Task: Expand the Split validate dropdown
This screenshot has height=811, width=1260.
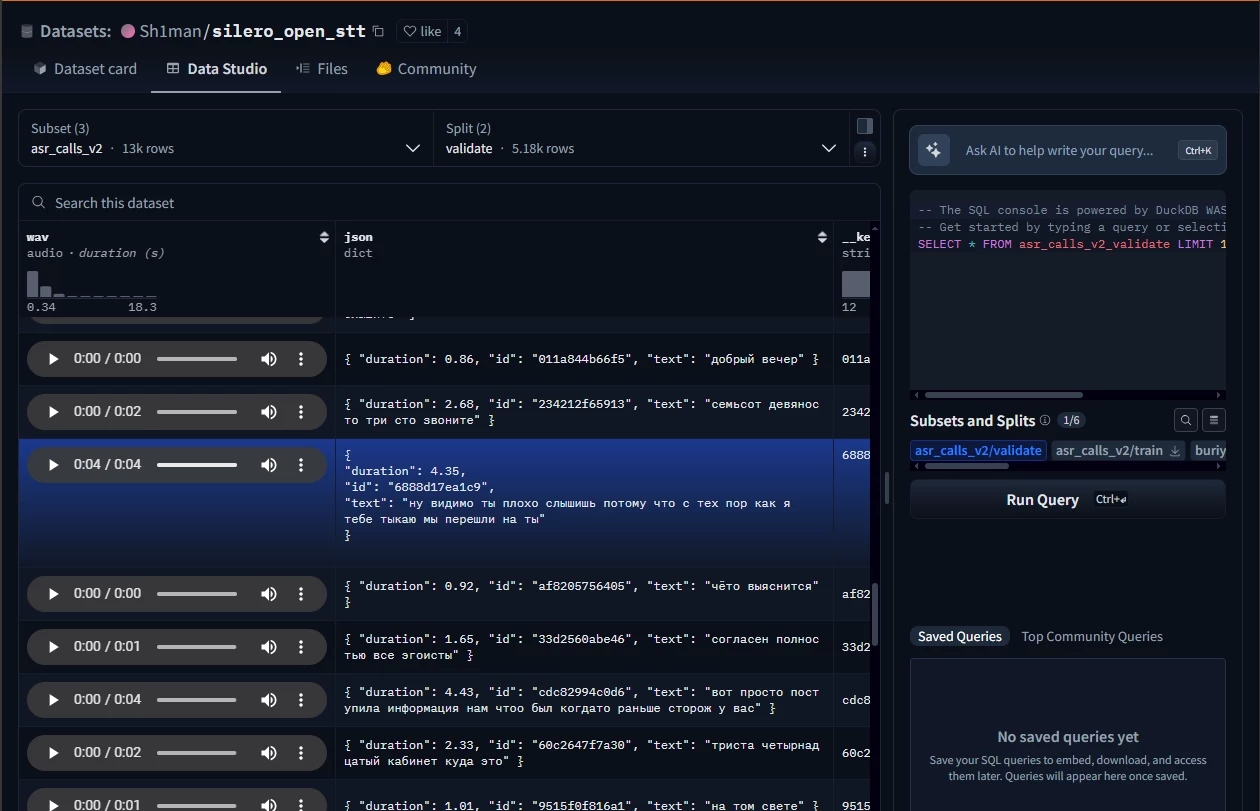Action: coord(641,138)
